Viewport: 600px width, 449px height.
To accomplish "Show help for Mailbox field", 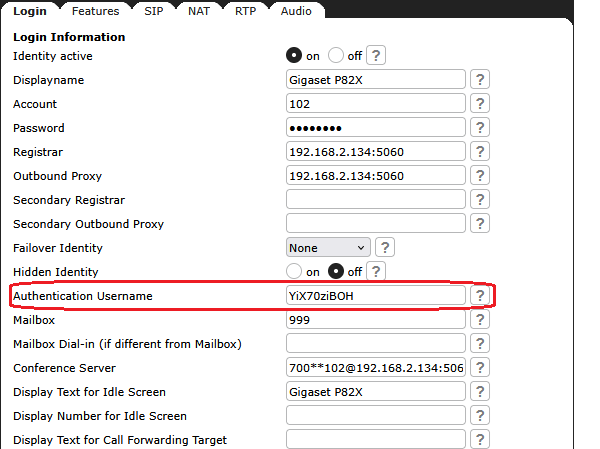I will click(x=480, y=320).
